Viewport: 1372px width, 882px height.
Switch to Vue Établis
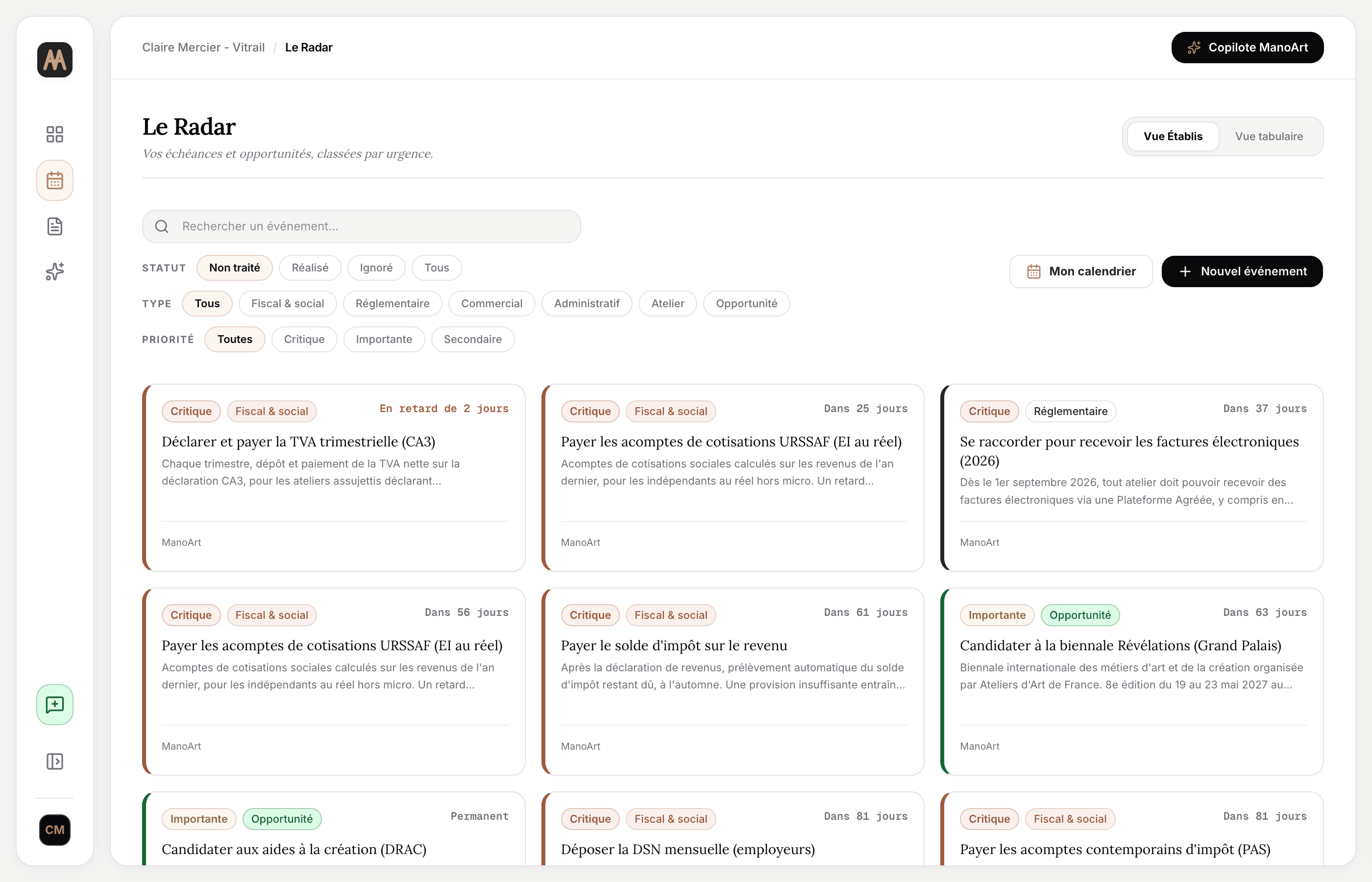click(x=1173, y=136)
